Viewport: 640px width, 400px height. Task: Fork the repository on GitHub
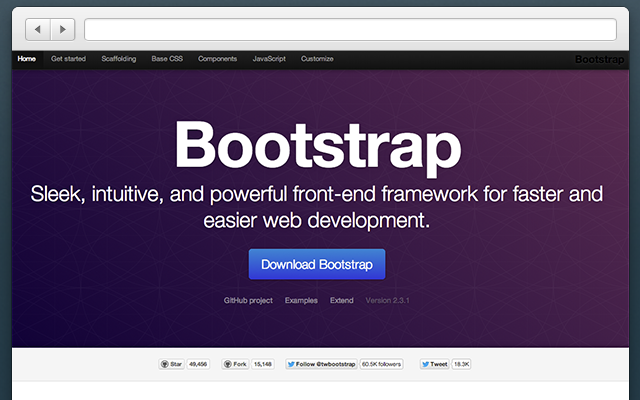[235, 364]
